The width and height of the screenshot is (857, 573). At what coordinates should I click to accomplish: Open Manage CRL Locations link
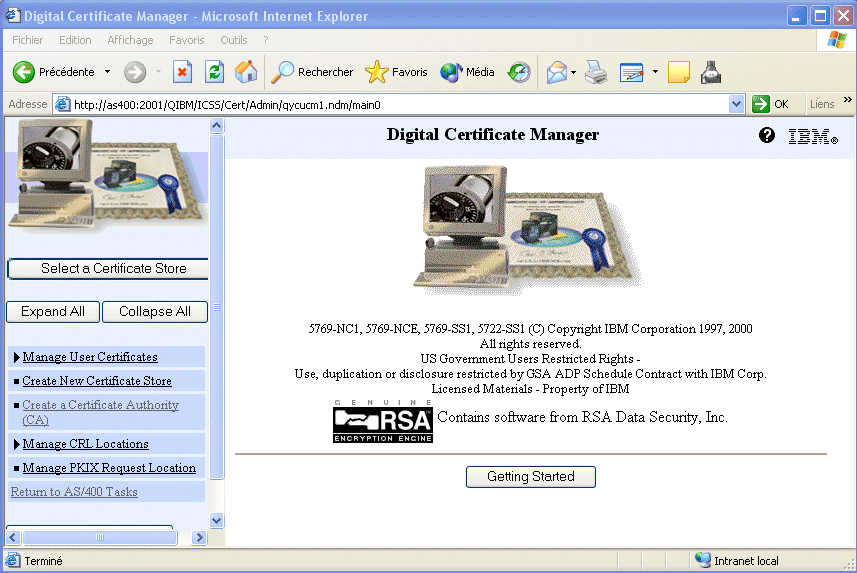tap(85, 444)
